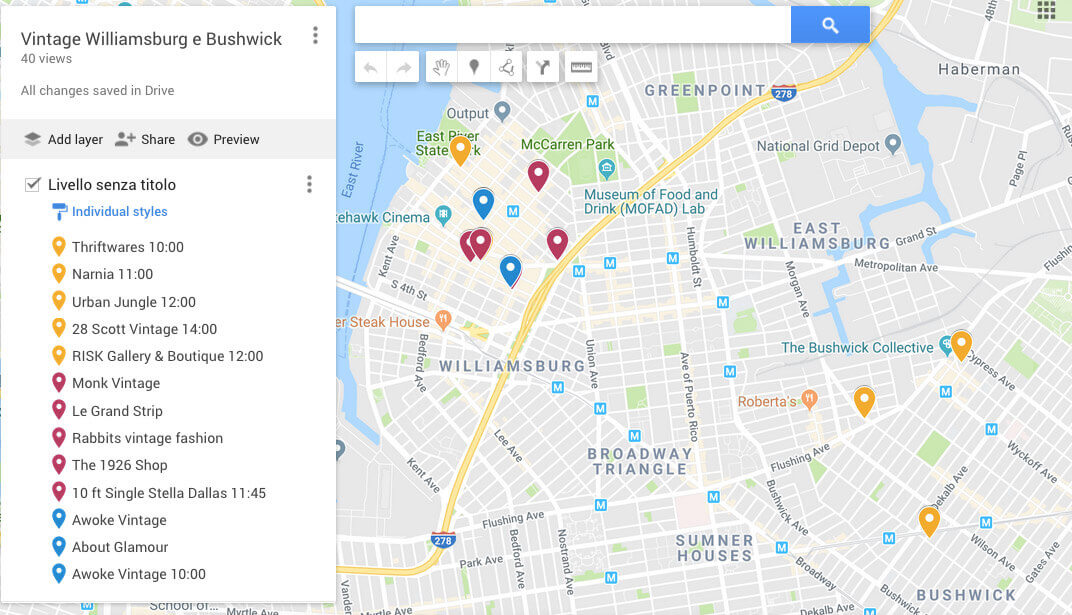Click the orange pin icon beside Thriftwares 10:00
Image resolution: width=1072 pixels, height=615 pixels.
point(59,246)
